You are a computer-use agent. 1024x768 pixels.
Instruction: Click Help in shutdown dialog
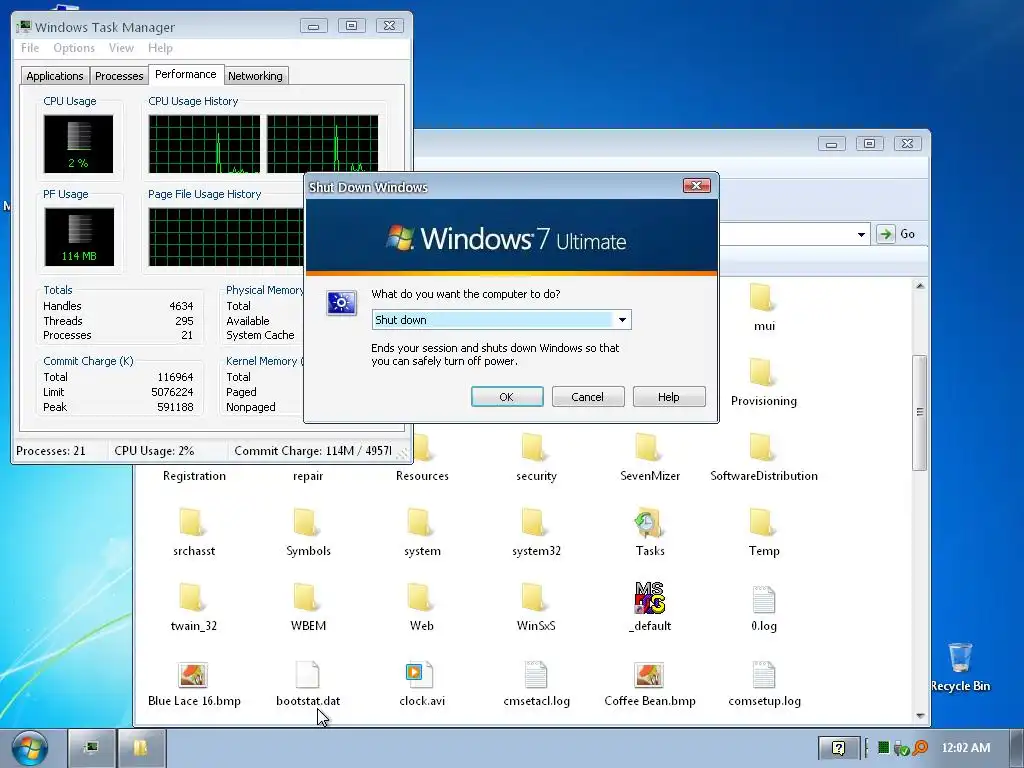(669, 396)
